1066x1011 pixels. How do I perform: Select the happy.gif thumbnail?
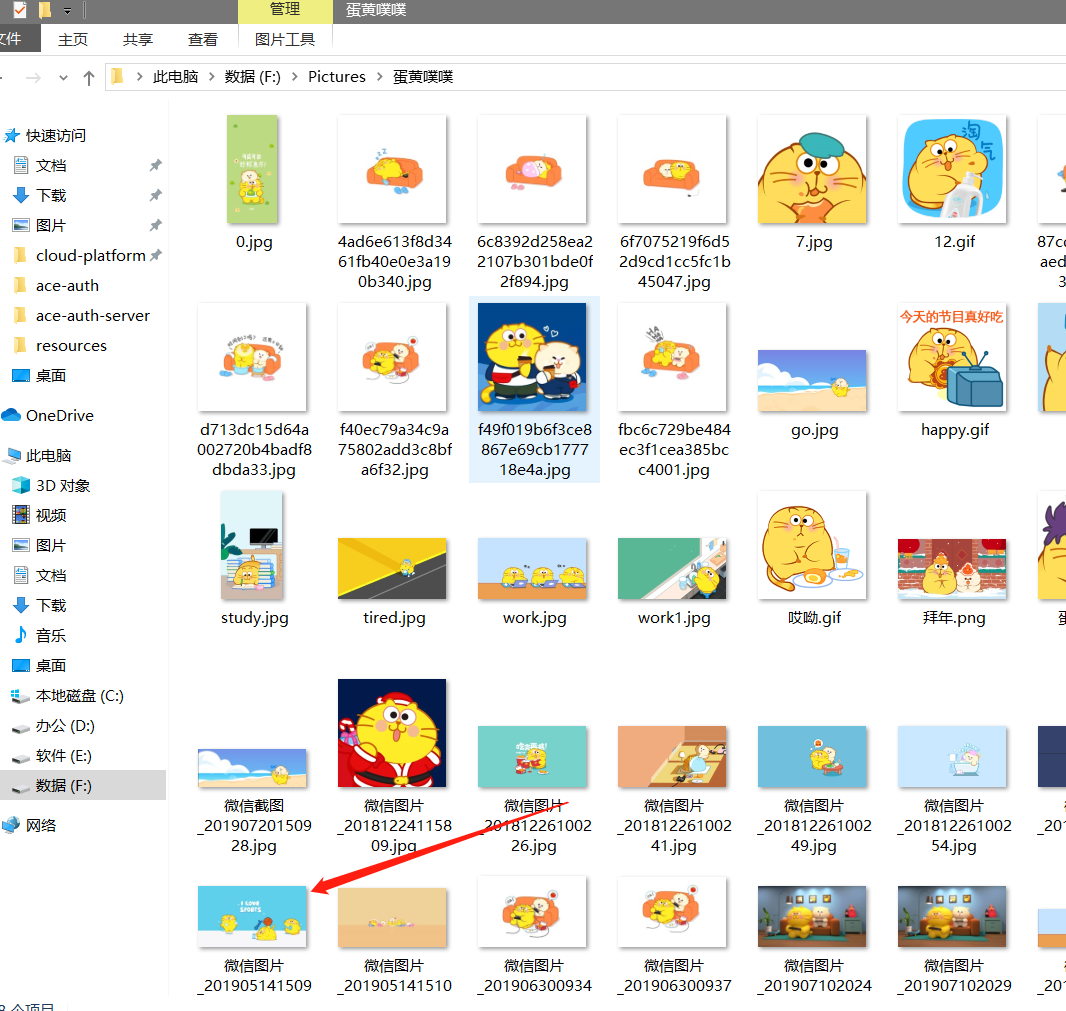[x=952, y=357]
